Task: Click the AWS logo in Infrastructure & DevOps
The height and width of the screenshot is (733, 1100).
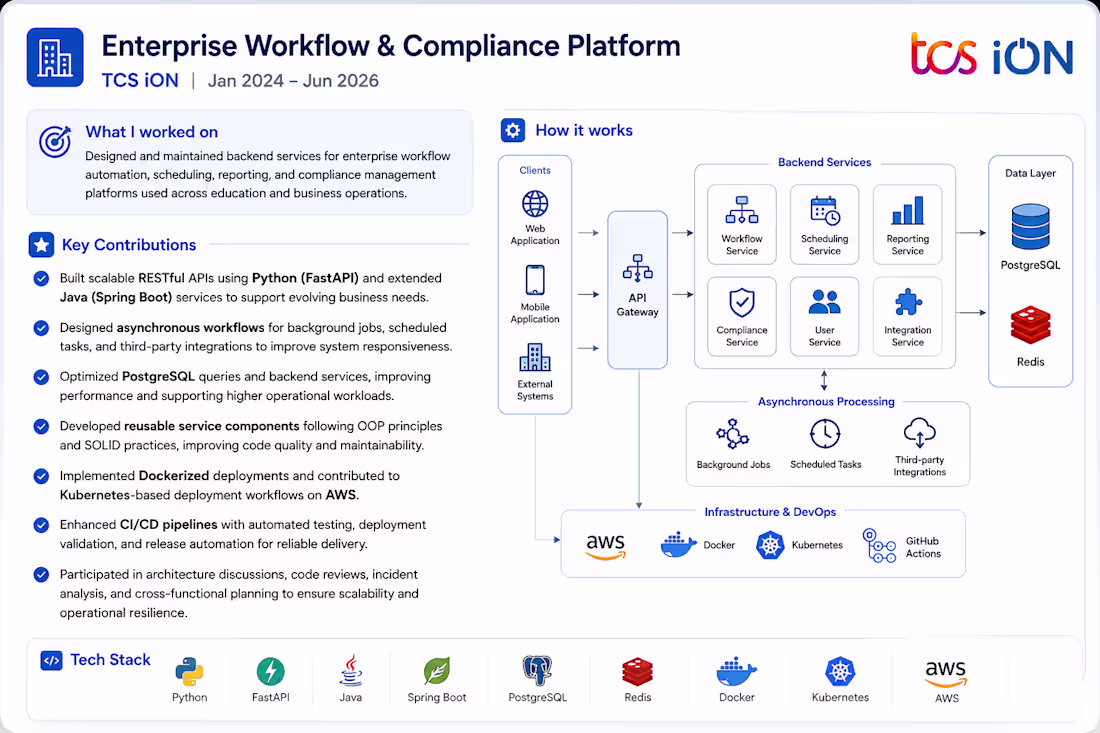Action: (x=605, y=546)
